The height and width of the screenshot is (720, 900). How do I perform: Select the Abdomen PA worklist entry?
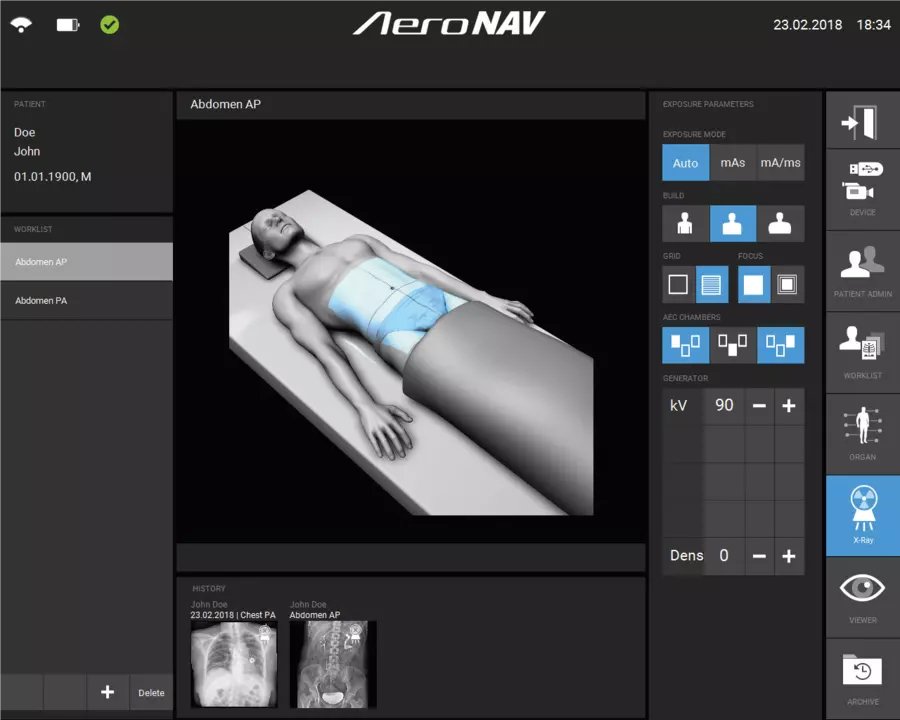coord(41,299)
